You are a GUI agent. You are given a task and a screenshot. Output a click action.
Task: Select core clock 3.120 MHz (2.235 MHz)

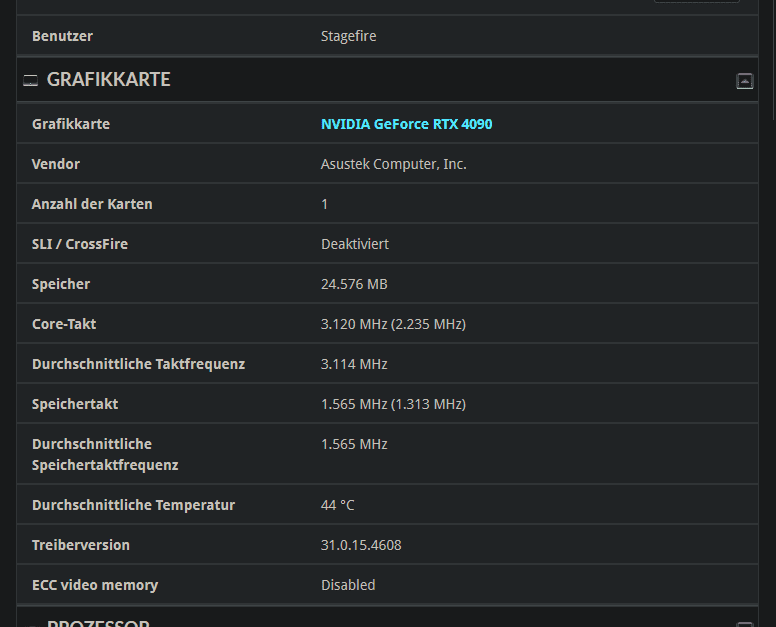click(393, 324)
